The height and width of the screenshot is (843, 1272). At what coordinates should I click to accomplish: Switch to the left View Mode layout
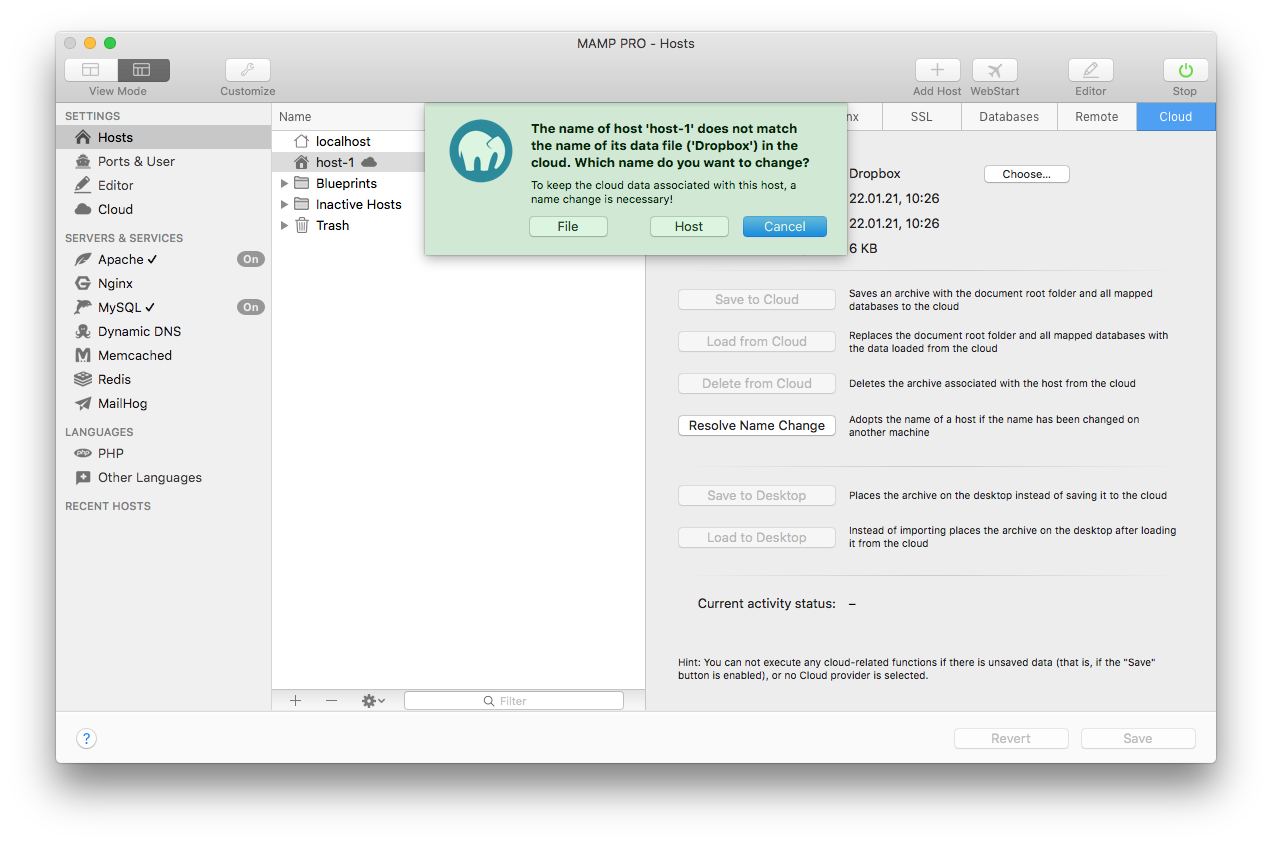(91, 70)
